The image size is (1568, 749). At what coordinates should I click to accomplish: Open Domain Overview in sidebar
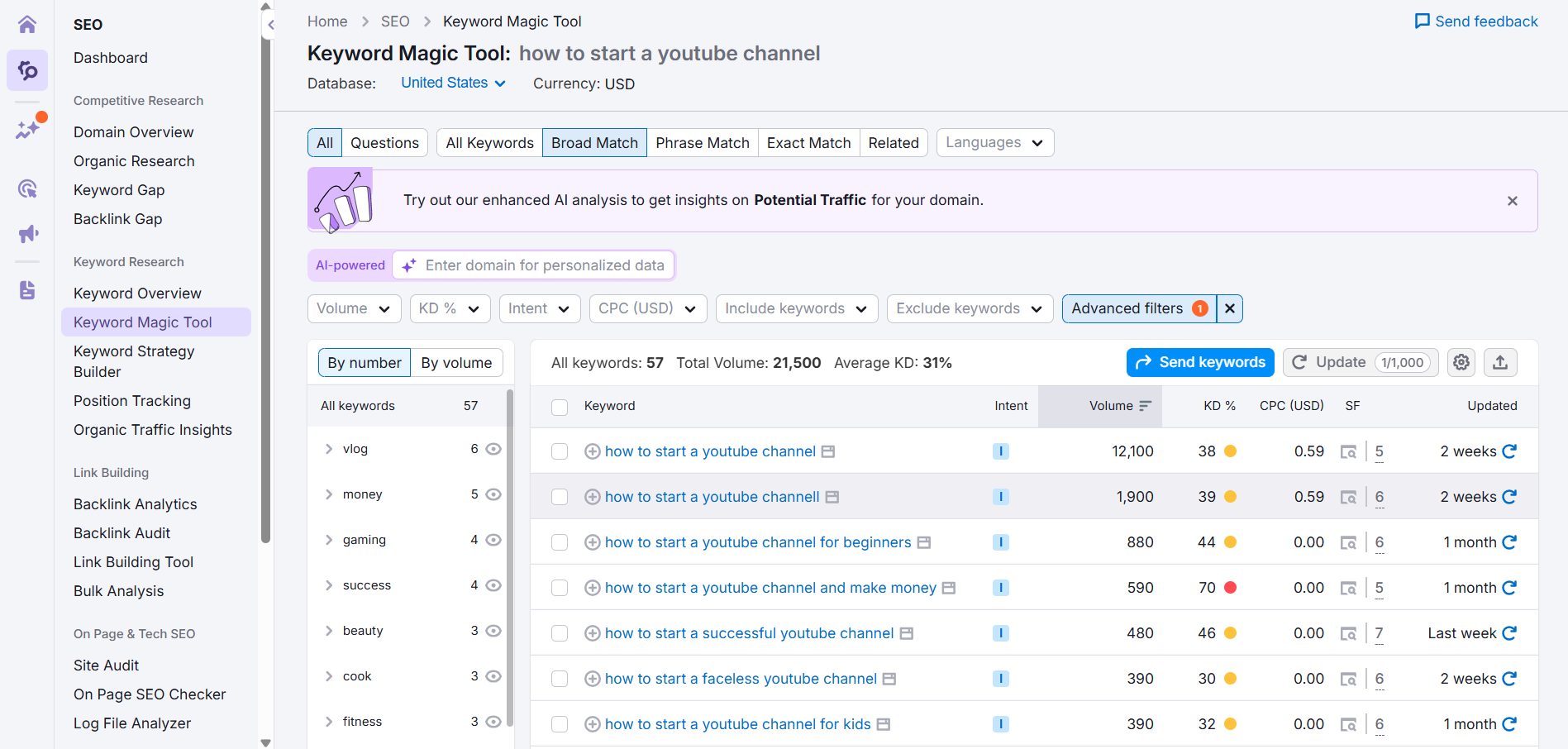133,132
